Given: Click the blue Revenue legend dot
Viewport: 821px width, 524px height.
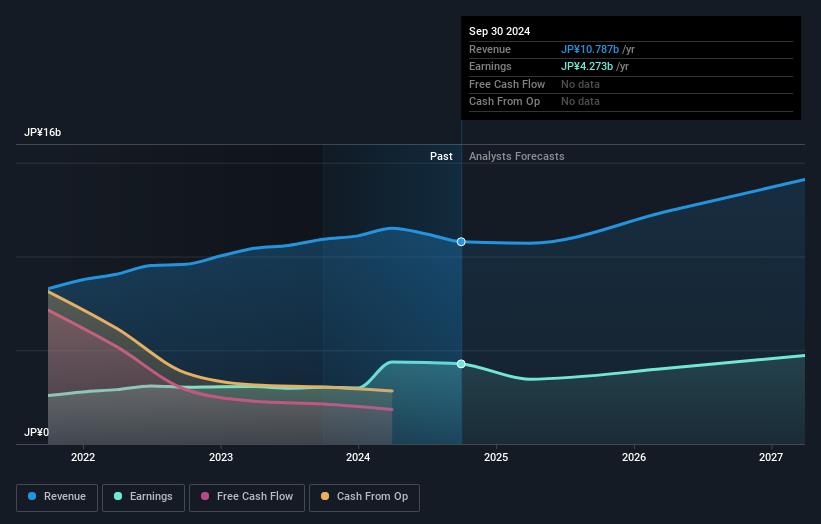Looking at the screenshot, I should point(32,496).
